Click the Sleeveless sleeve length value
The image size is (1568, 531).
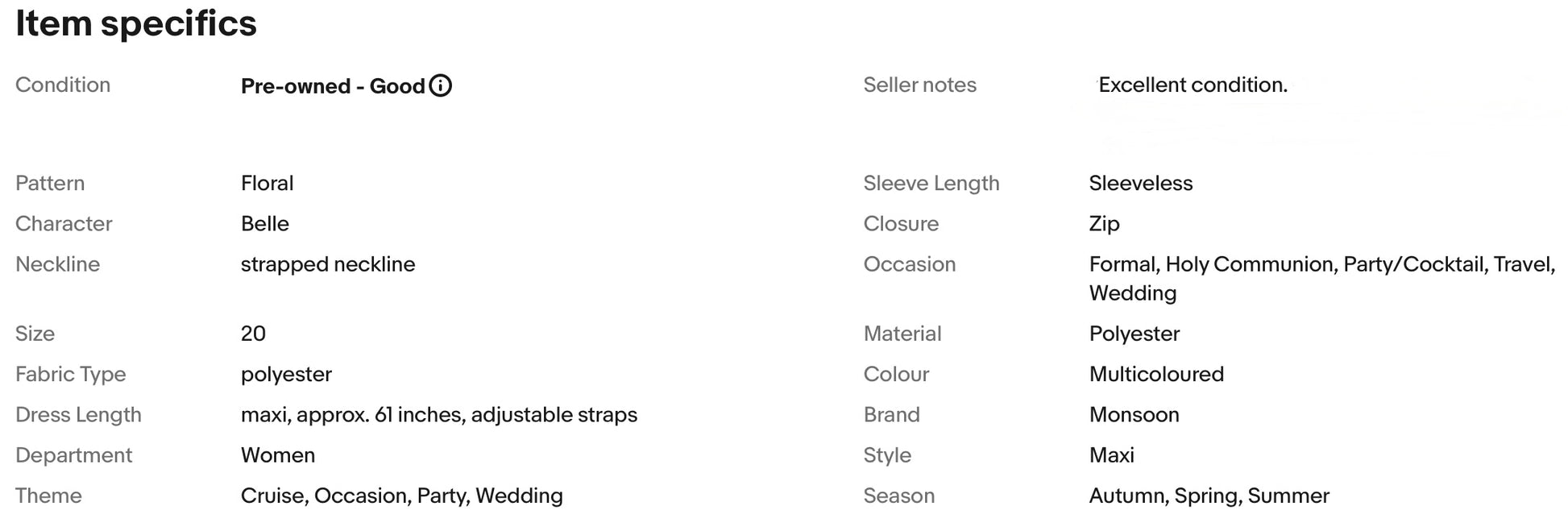coord(1141,183)
